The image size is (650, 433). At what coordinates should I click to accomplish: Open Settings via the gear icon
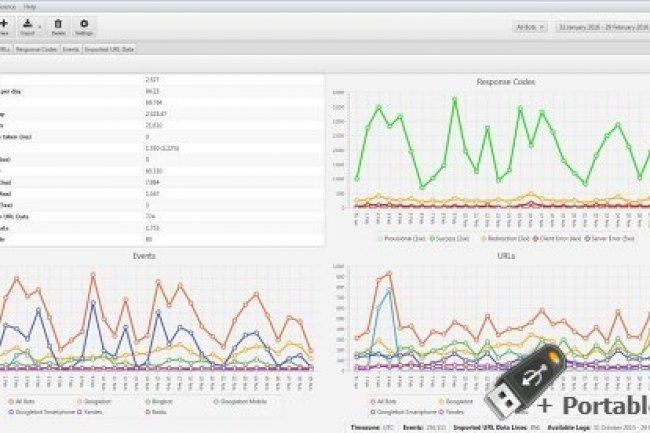[x=84, y=21]
